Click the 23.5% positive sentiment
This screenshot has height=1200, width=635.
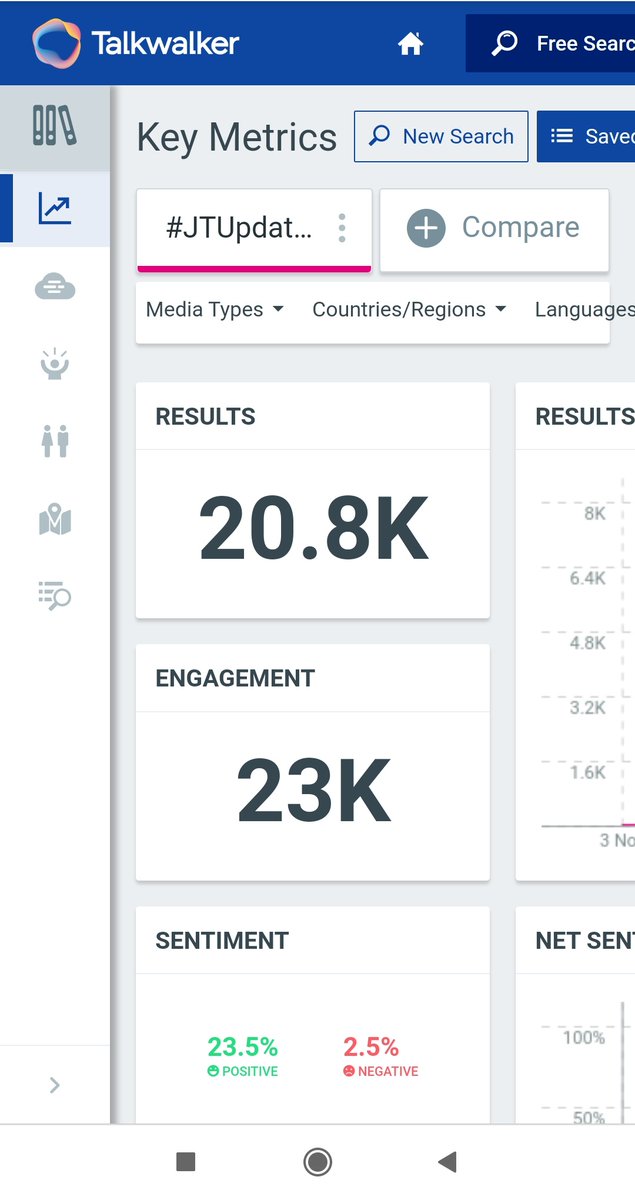click(243, 1047)
